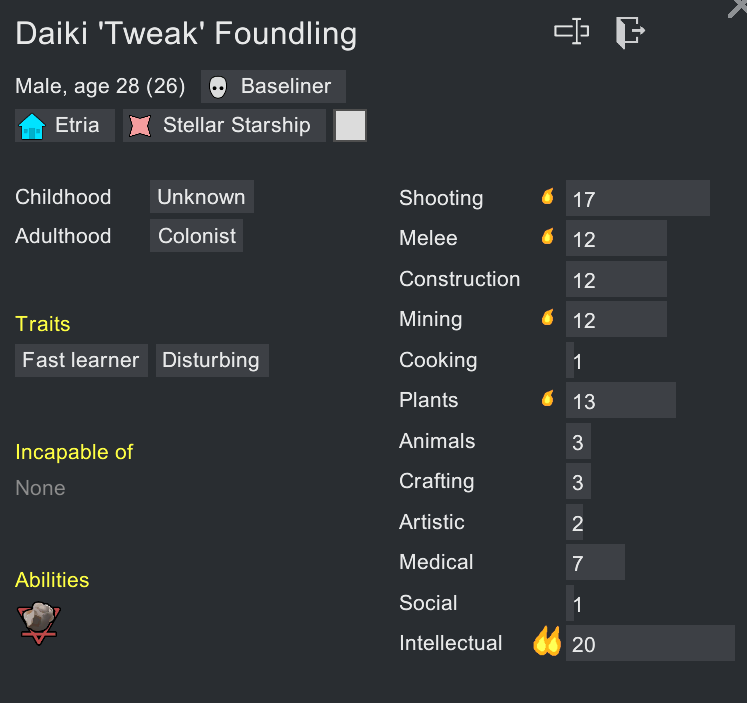Open the Colonist adulthood backstory
The height and width of the screenshot is (703, 747).
pyautogui.click(x=197, y=236)
